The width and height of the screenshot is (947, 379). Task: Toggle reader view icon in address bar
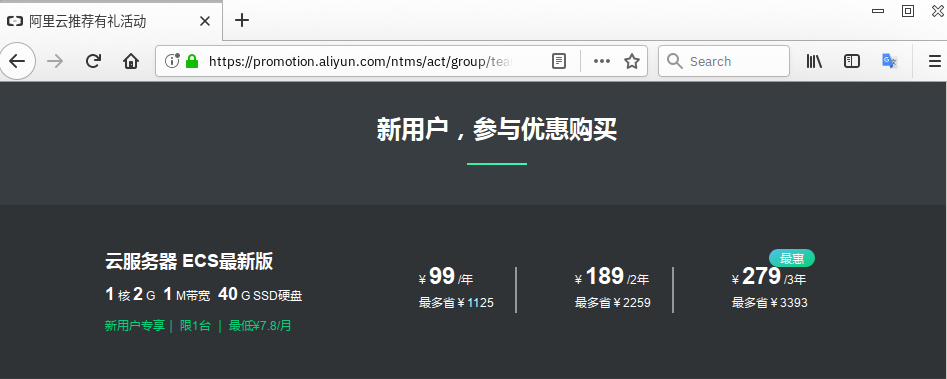click(559, 61)
